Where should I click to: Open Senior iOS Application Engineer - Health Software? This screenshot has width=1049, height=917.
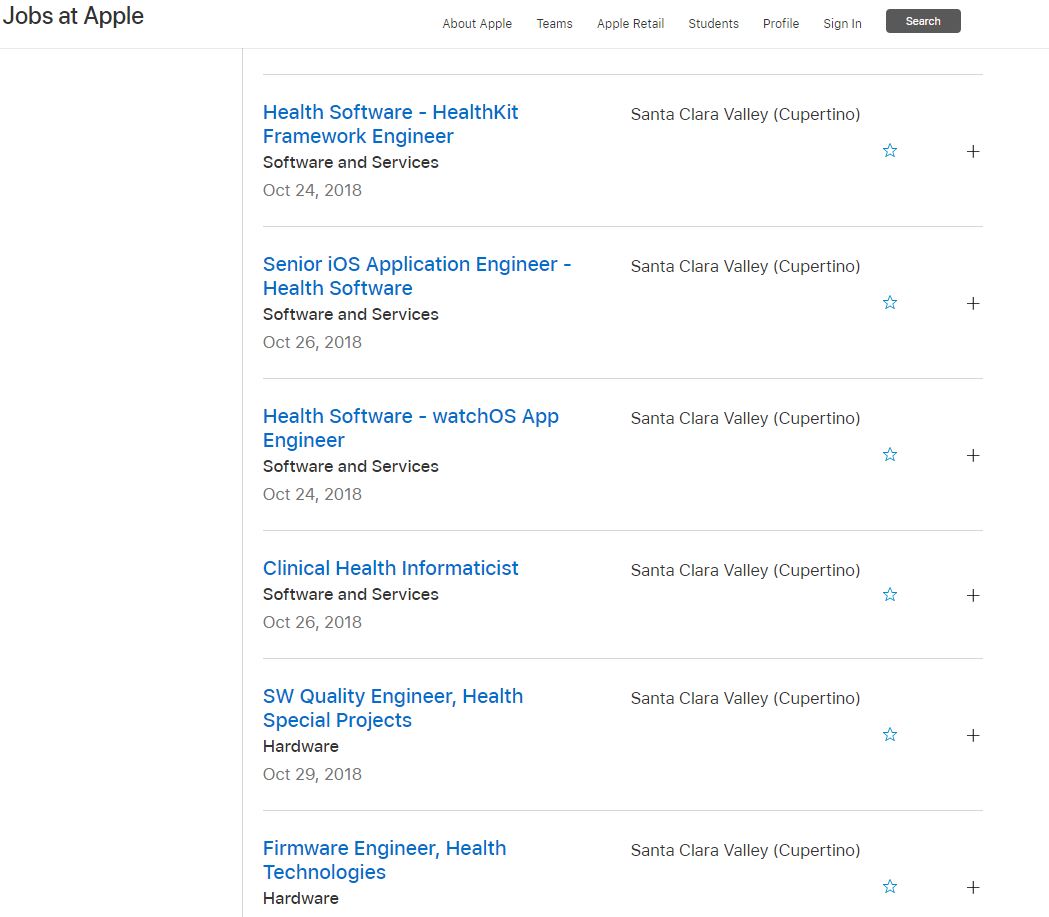click(x=417, y=276)
